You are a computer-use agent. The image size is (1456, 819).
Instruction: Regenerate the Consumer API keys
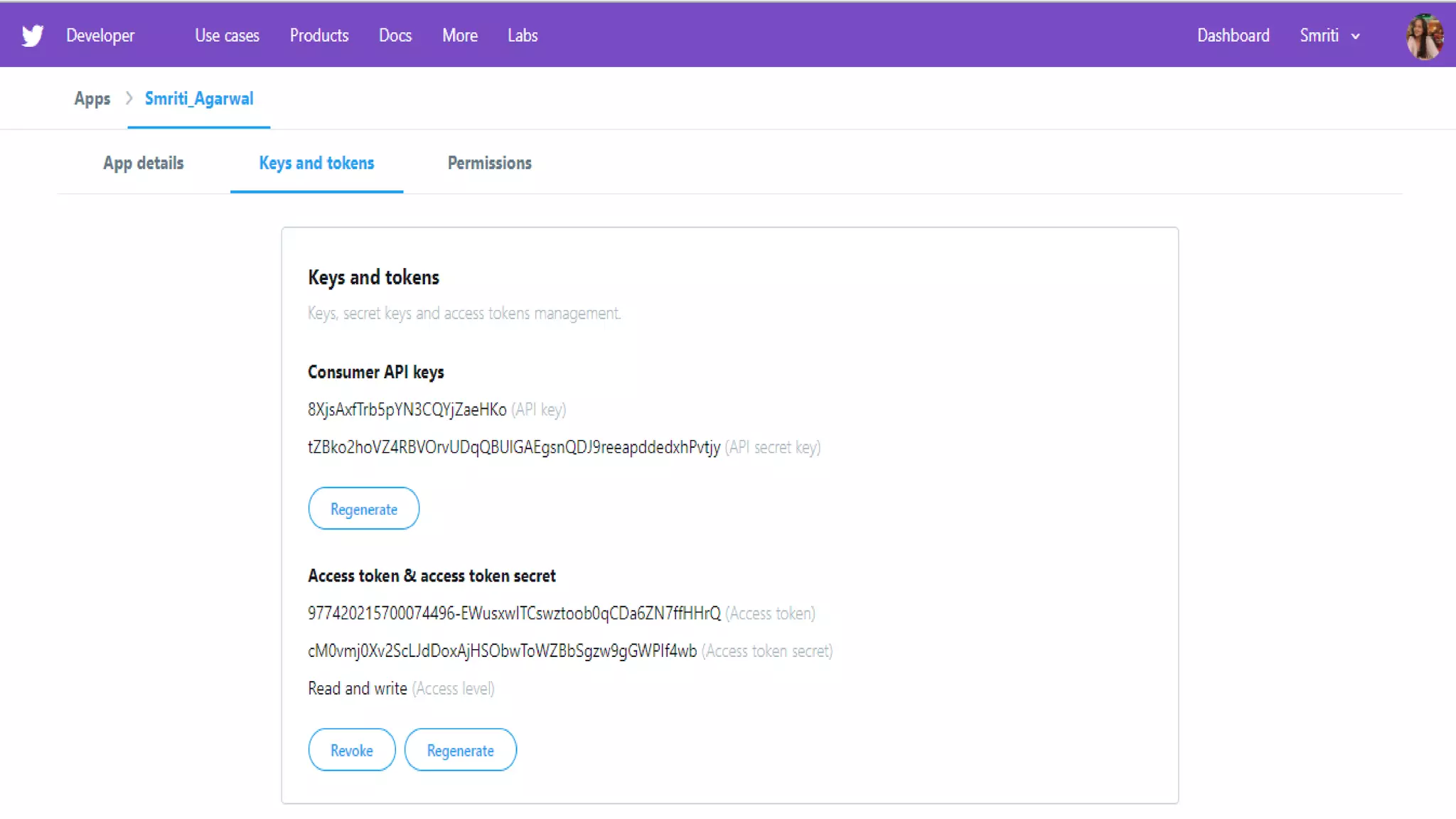pyautogui.click(x=363, y=509)
